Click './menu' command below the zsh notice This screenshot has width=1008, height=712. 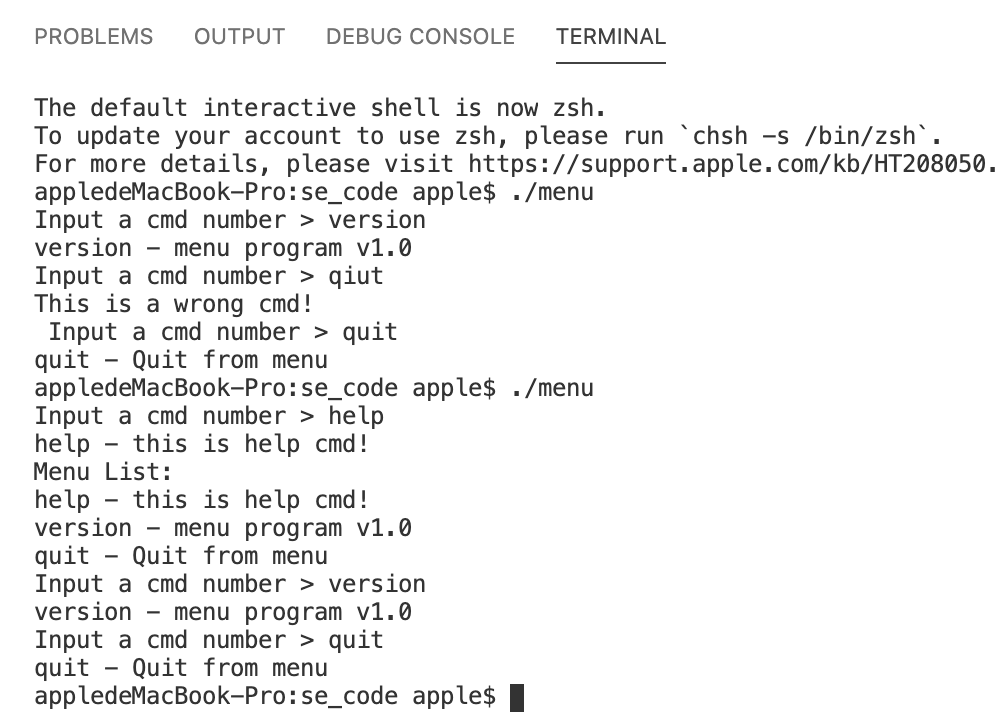click(x=552, y=192)
